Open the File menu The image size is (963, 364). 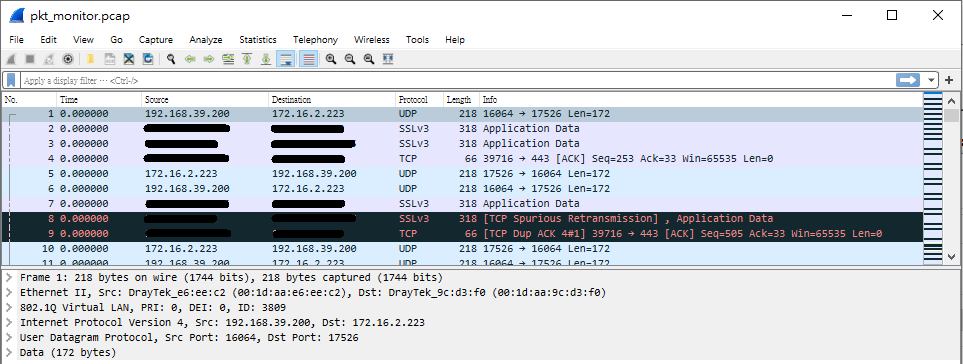click(17, 40)
